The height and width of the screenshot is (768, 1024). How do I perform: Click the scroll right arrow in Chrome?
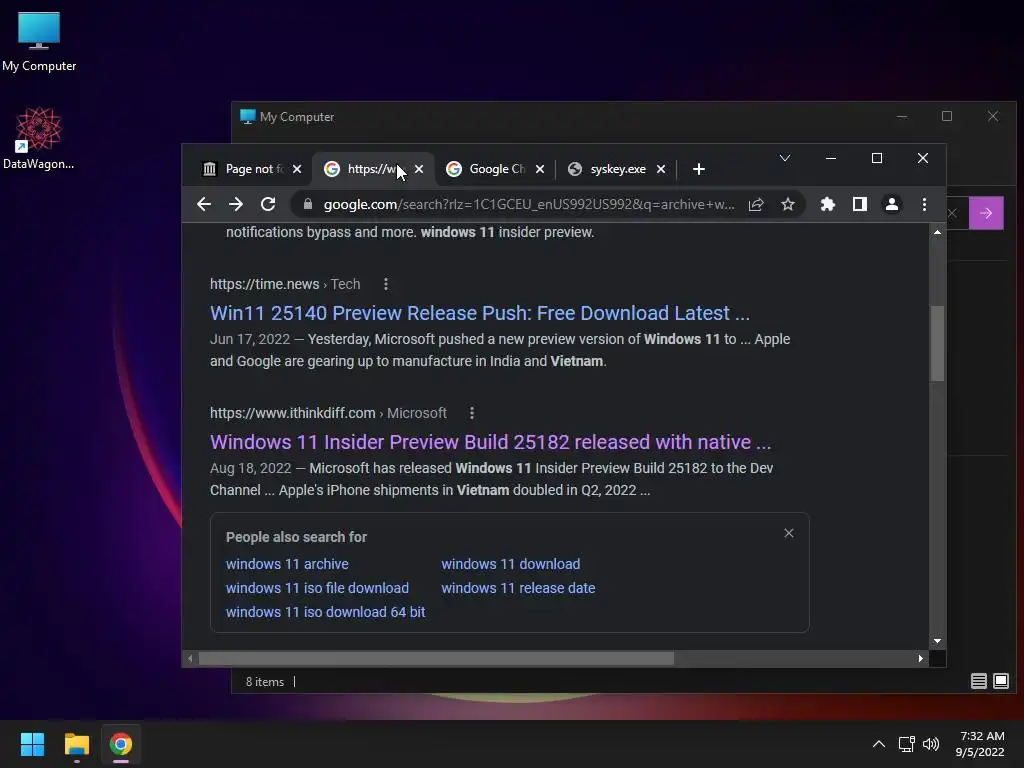(921, 658)
